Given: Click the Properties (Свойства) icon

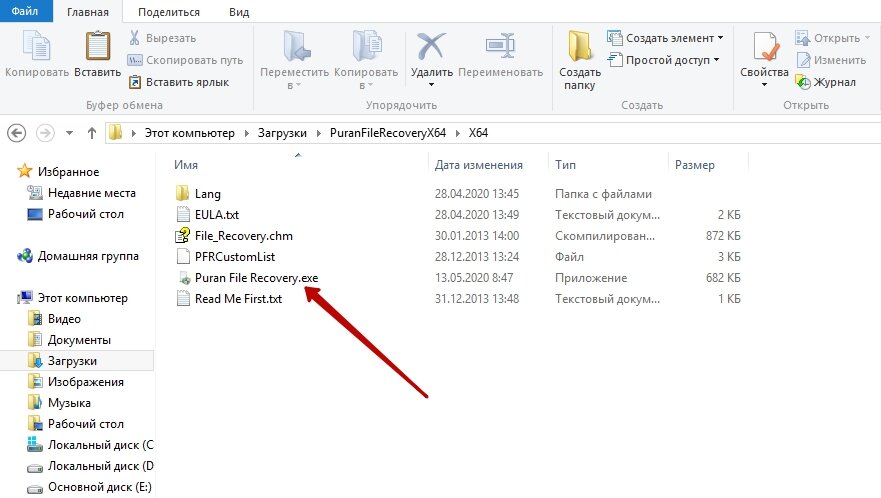Looking at the screenshot, I should pos(765,46).
